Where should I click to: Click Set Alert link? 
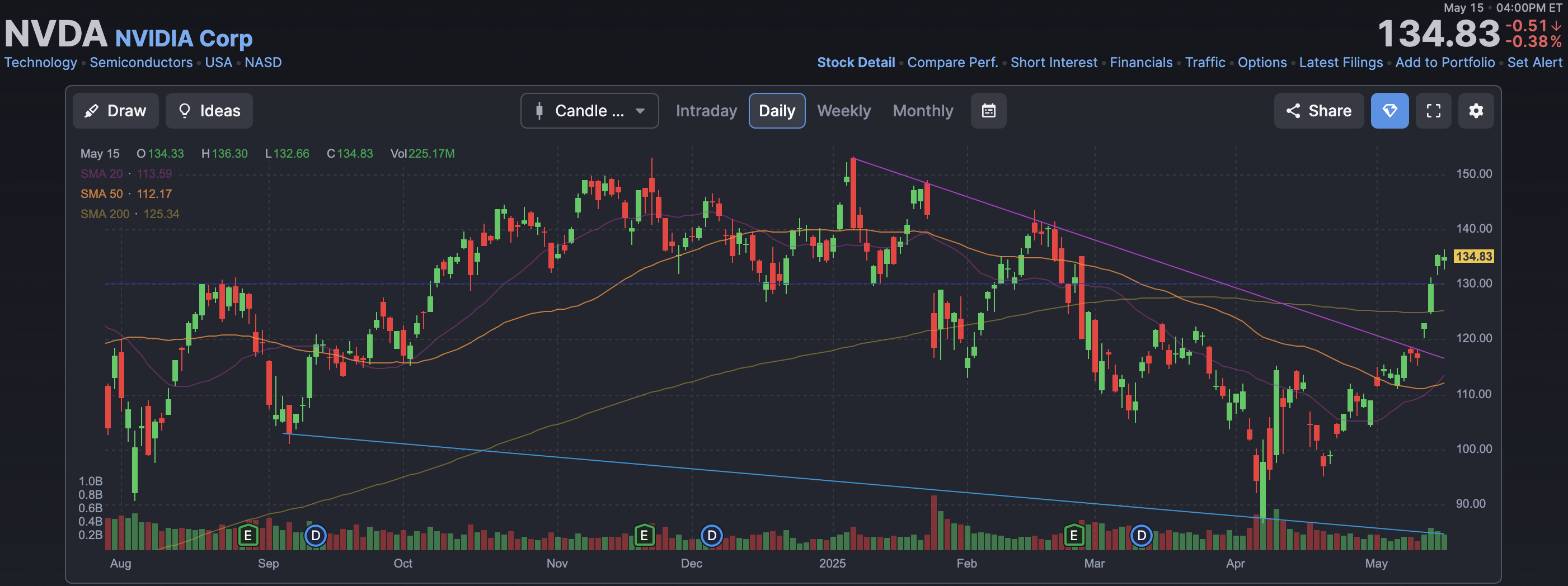1534,63
